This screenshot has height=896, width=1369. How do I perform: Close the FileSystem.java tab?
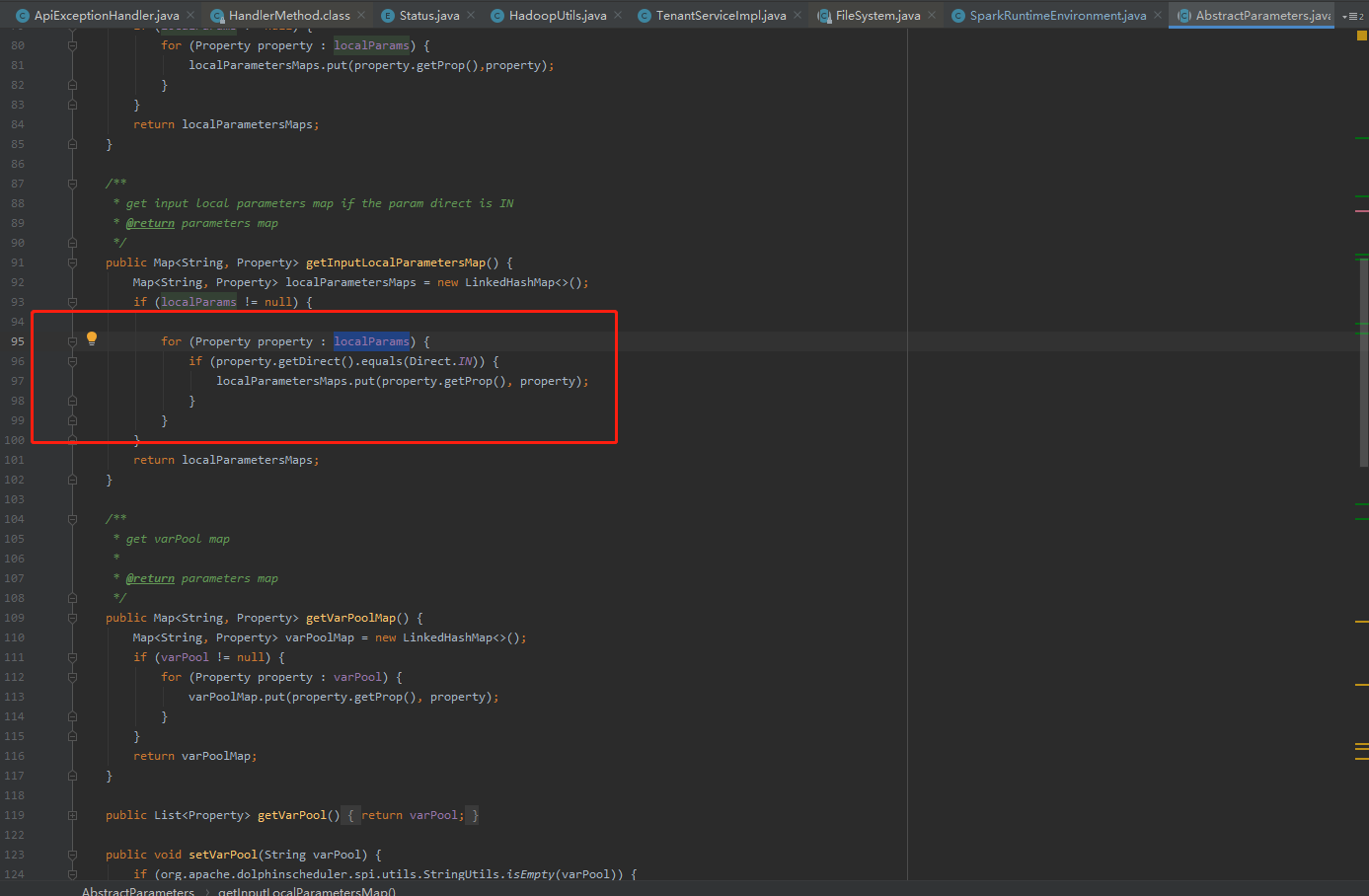[x=931, y=15]
